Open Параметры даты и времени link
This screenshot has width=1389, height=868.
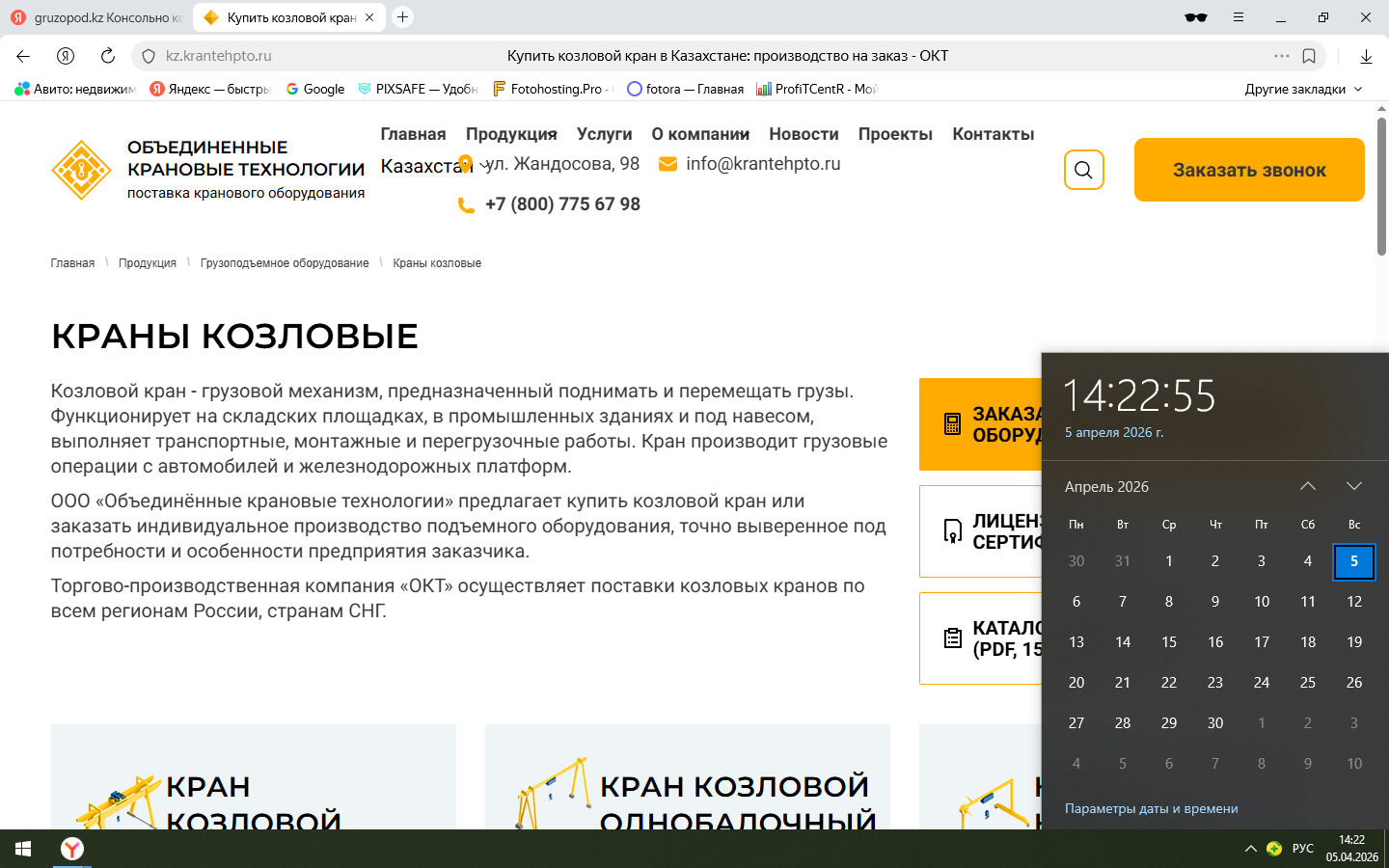coord(1151,808)
